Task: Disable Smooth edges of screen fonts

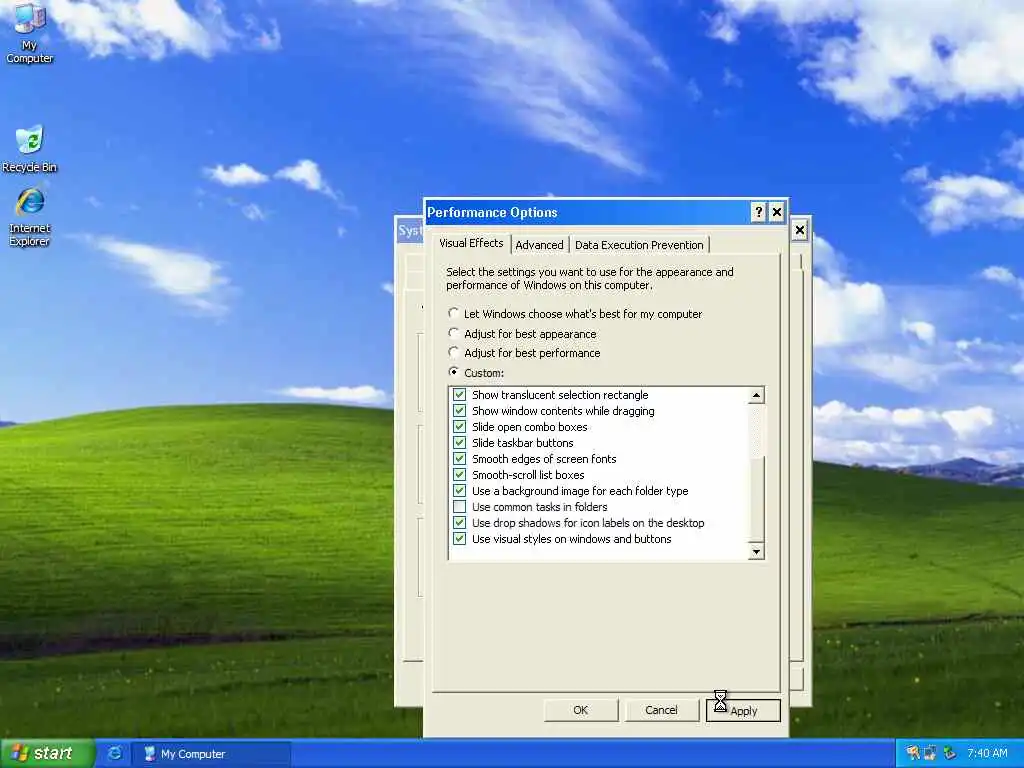Action: pos(459,458)
